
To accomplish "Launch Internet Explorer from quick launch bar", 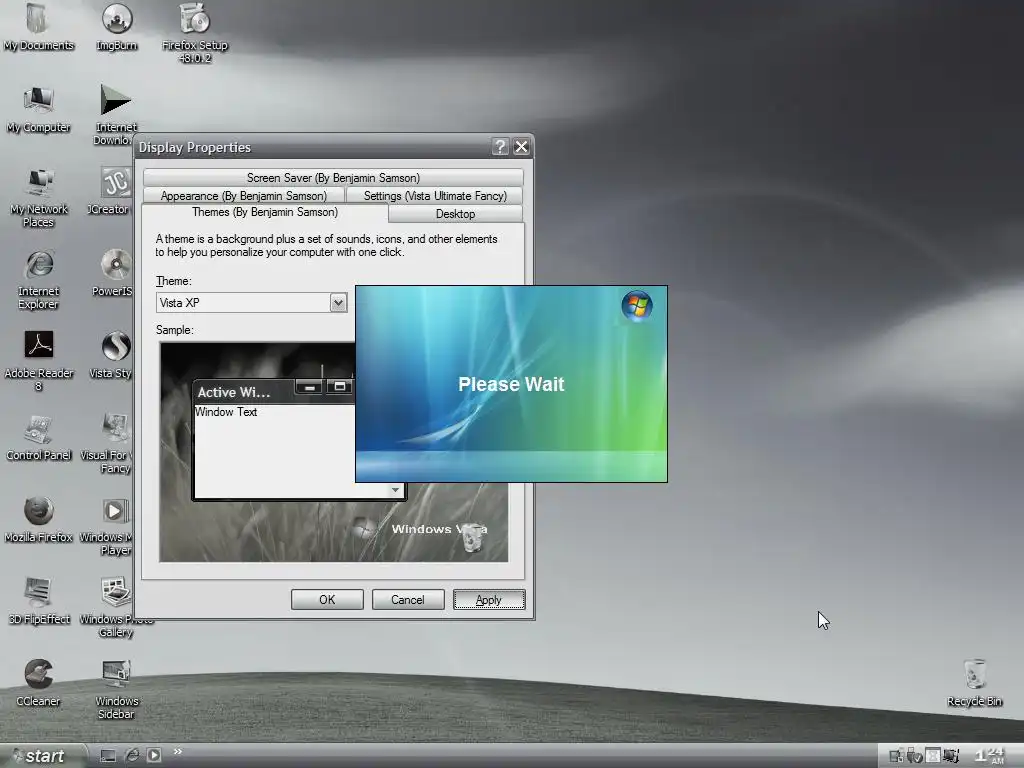I will 132,756.
